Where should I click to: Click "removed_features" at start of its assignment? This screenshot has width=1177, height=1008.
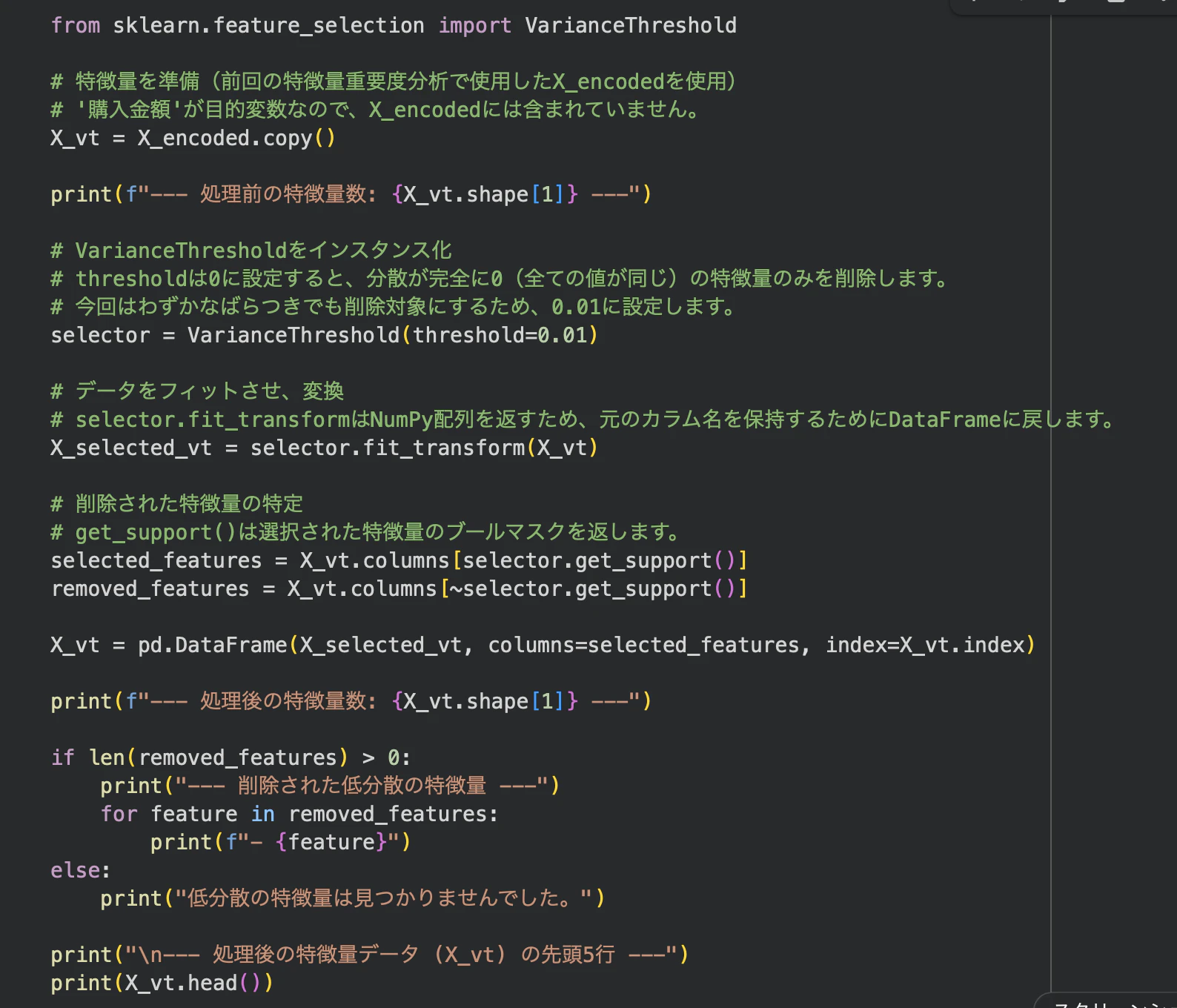click(x=150, y=588)
